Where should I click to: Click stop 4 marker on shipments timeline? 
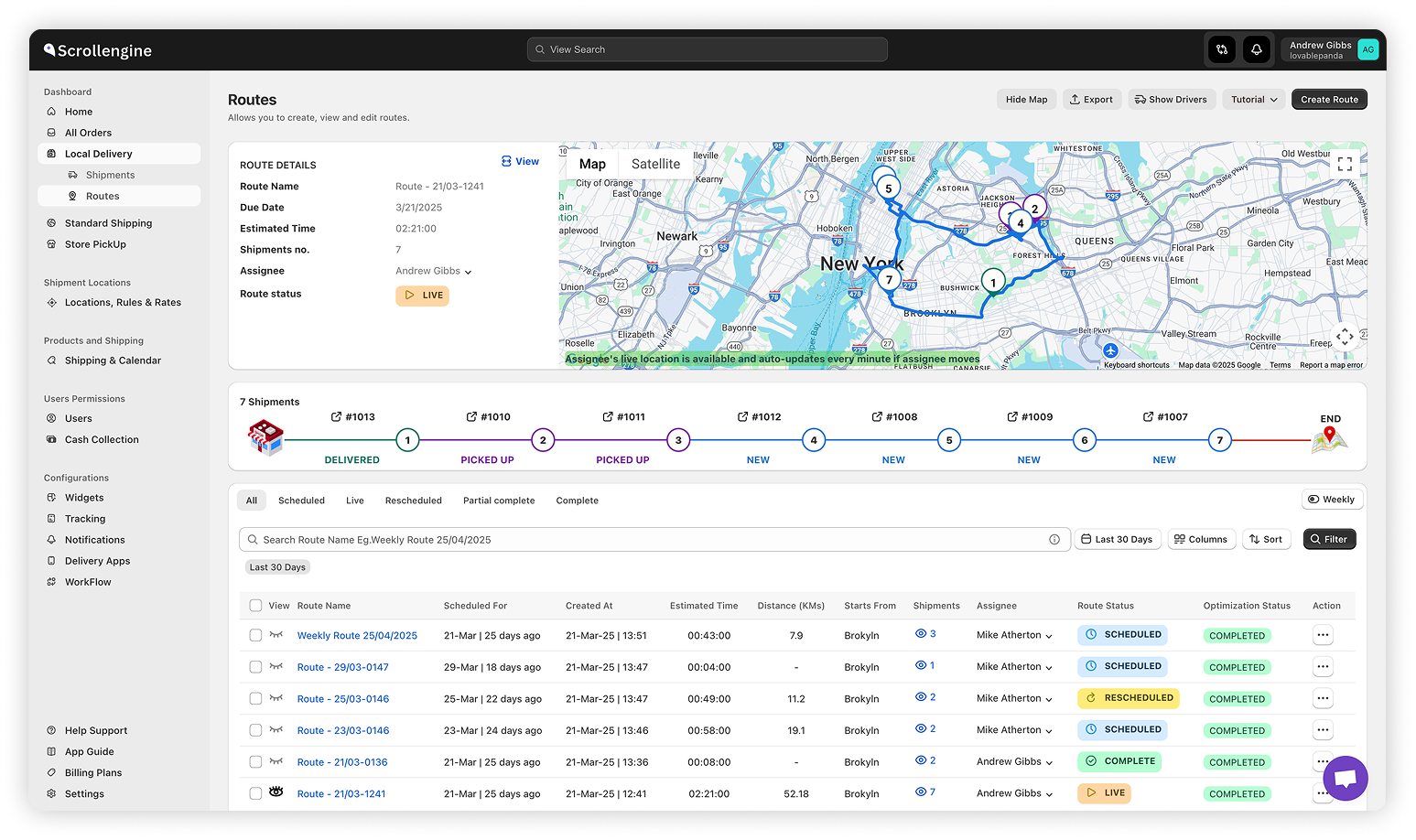(x=814, y=440)
